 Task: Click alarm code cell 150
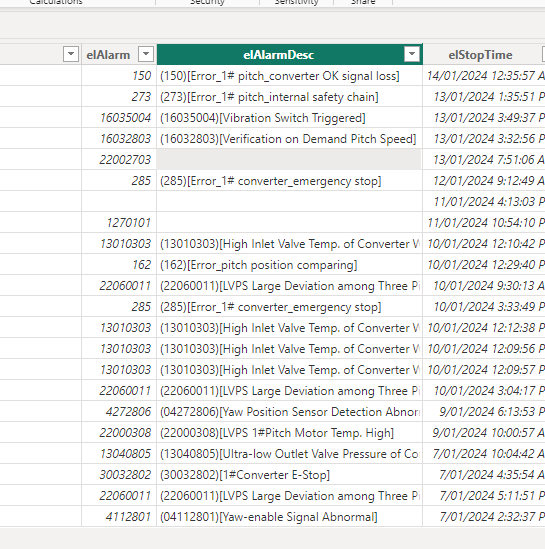point(119,76)
